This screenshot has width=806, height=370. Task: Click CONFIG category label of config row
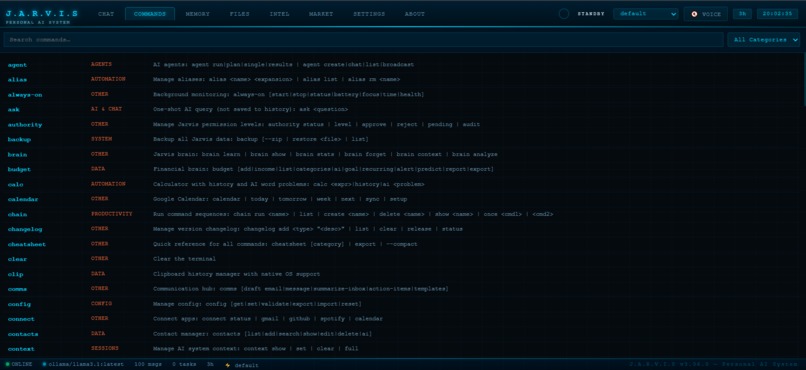click(101, 303)
